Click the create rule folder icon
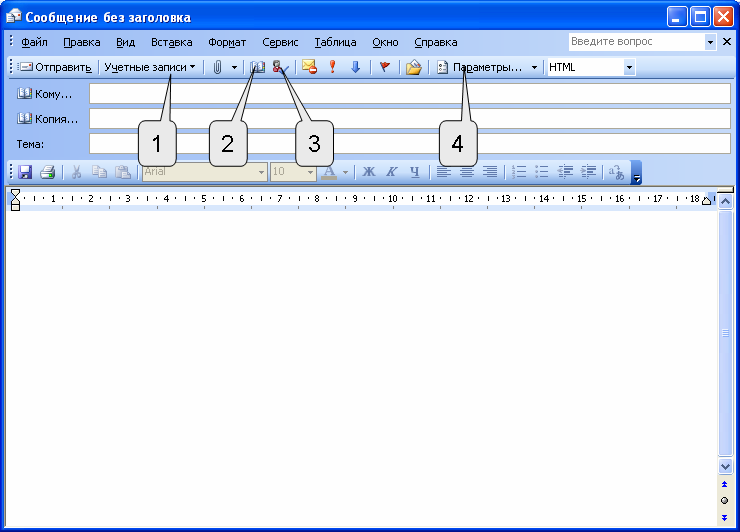Screen dimensions: 740x532 point(413,67)
